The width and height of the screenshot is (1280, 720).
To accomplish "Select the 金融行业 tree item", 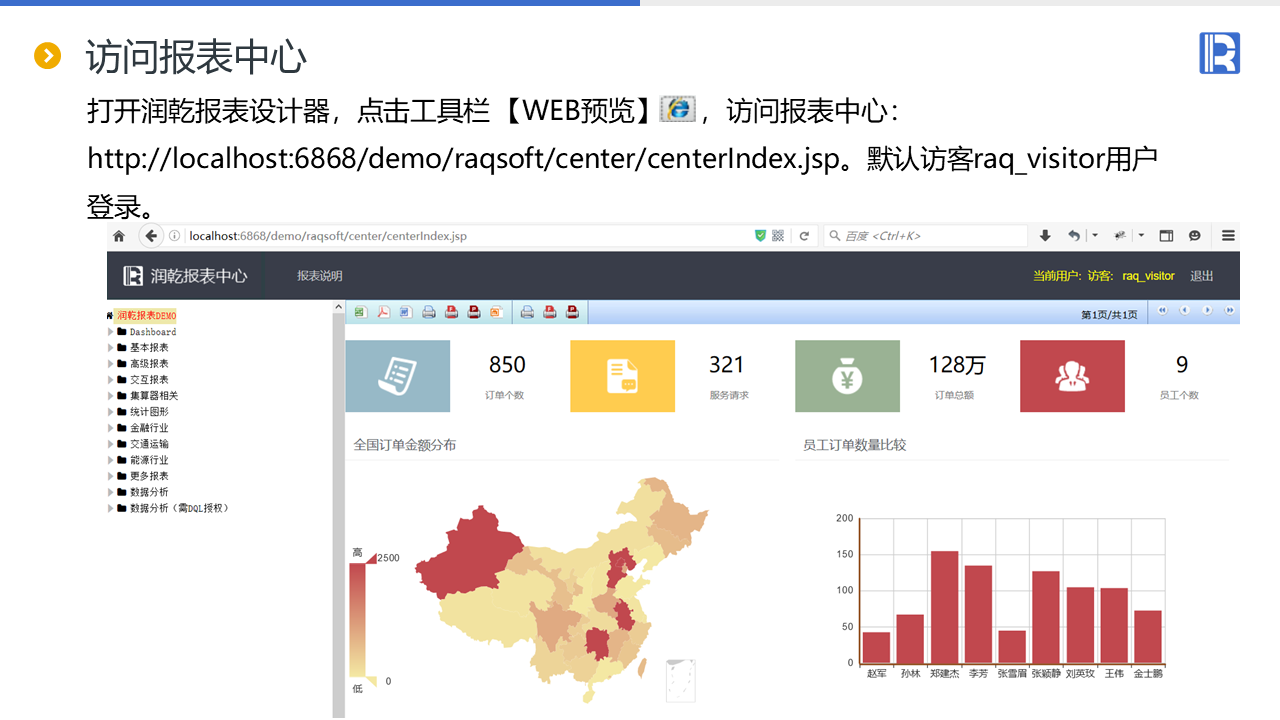I will point(149,428).
